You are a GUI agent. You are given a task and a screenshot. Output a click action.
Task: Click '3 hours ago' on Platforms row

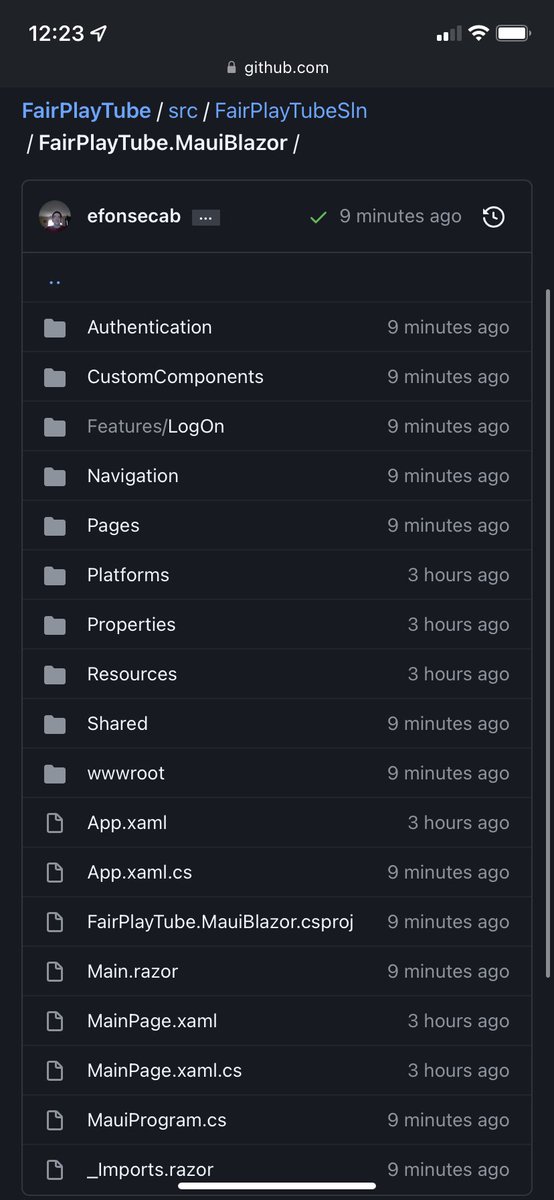pos(458,575)
